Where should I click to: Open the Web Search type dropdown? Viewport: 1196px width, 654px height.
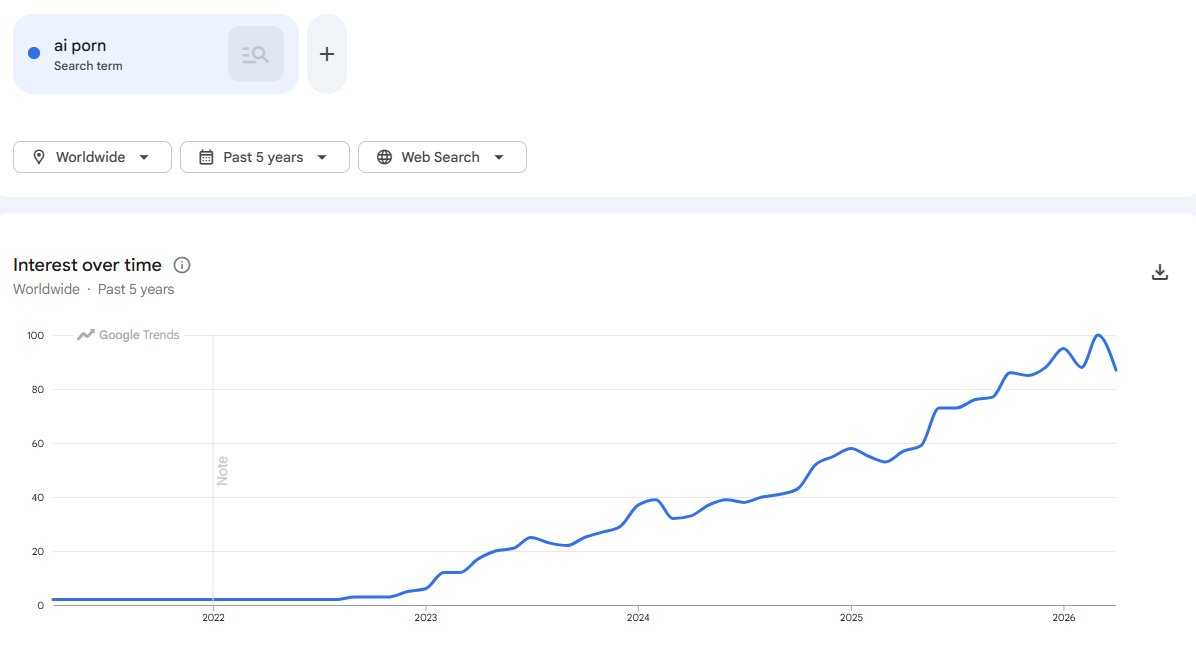pyautogui.click(x=442, y=157)
